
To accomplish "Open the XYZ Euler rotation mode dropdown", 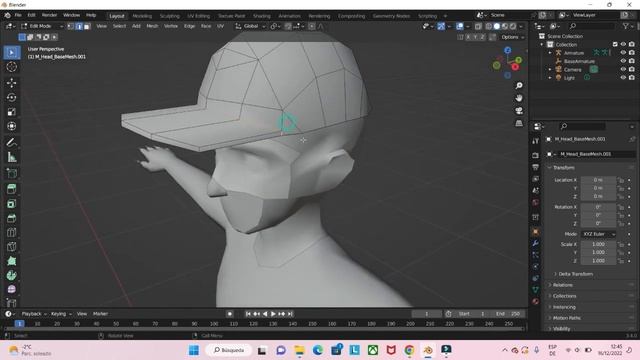I will pos(598,234).
